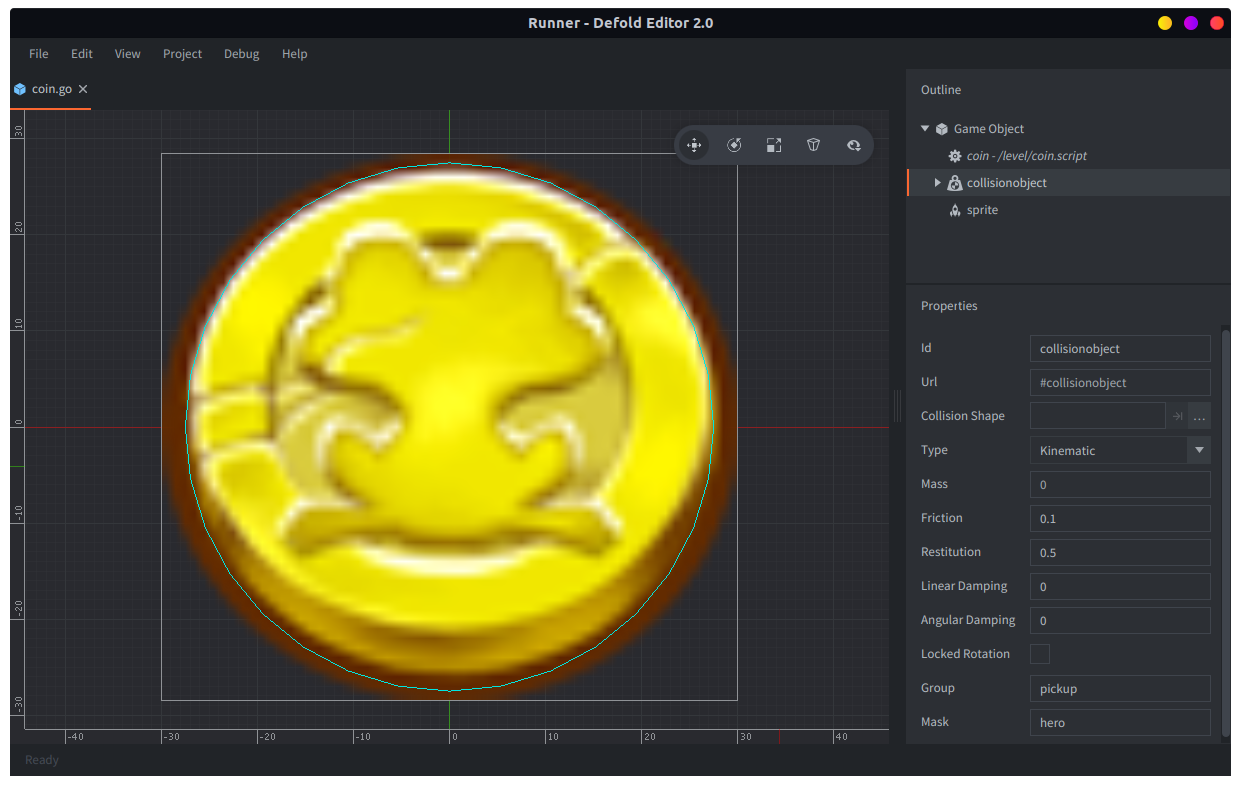Select the Move tool in the scene toolbar

(x=694, y=145)
